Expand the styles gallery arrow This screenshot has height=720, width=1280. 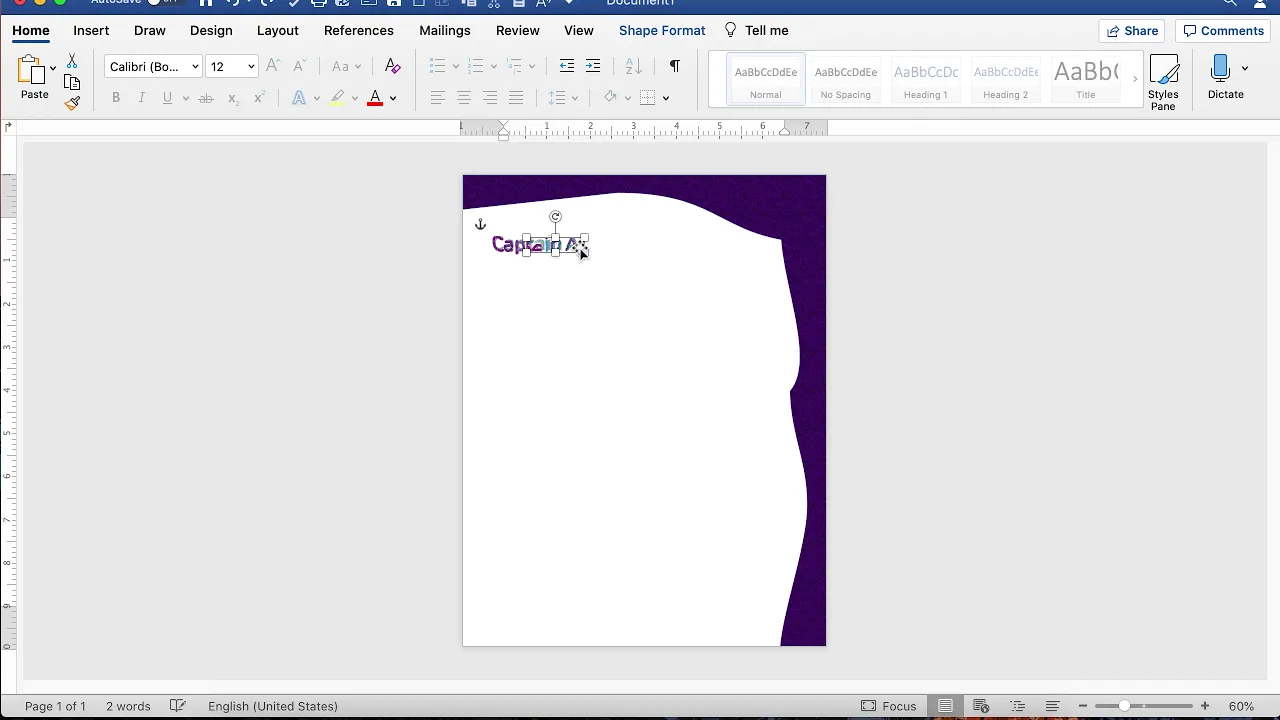[x=1134, y=79]
